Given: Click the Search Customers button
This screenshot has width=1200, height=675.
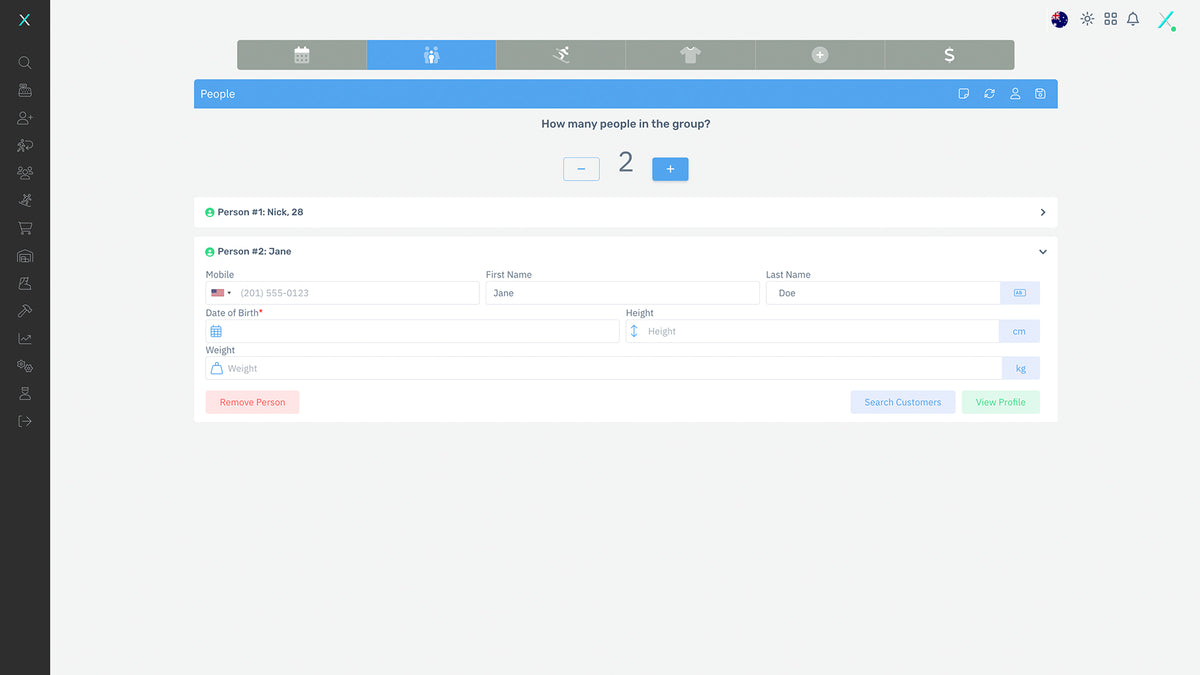Looking at the screenshot, I should 902,402.
